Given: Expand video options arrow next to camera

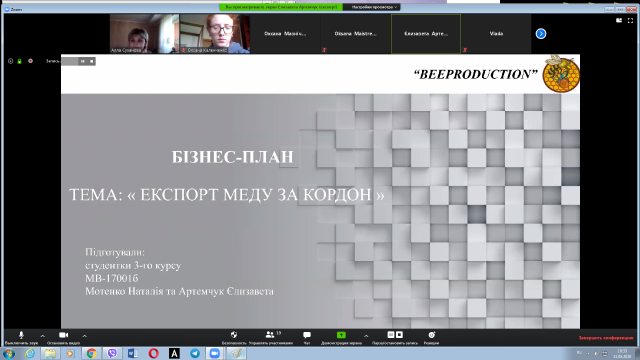Looking at the screenshot, I should (x=84, y=336).
